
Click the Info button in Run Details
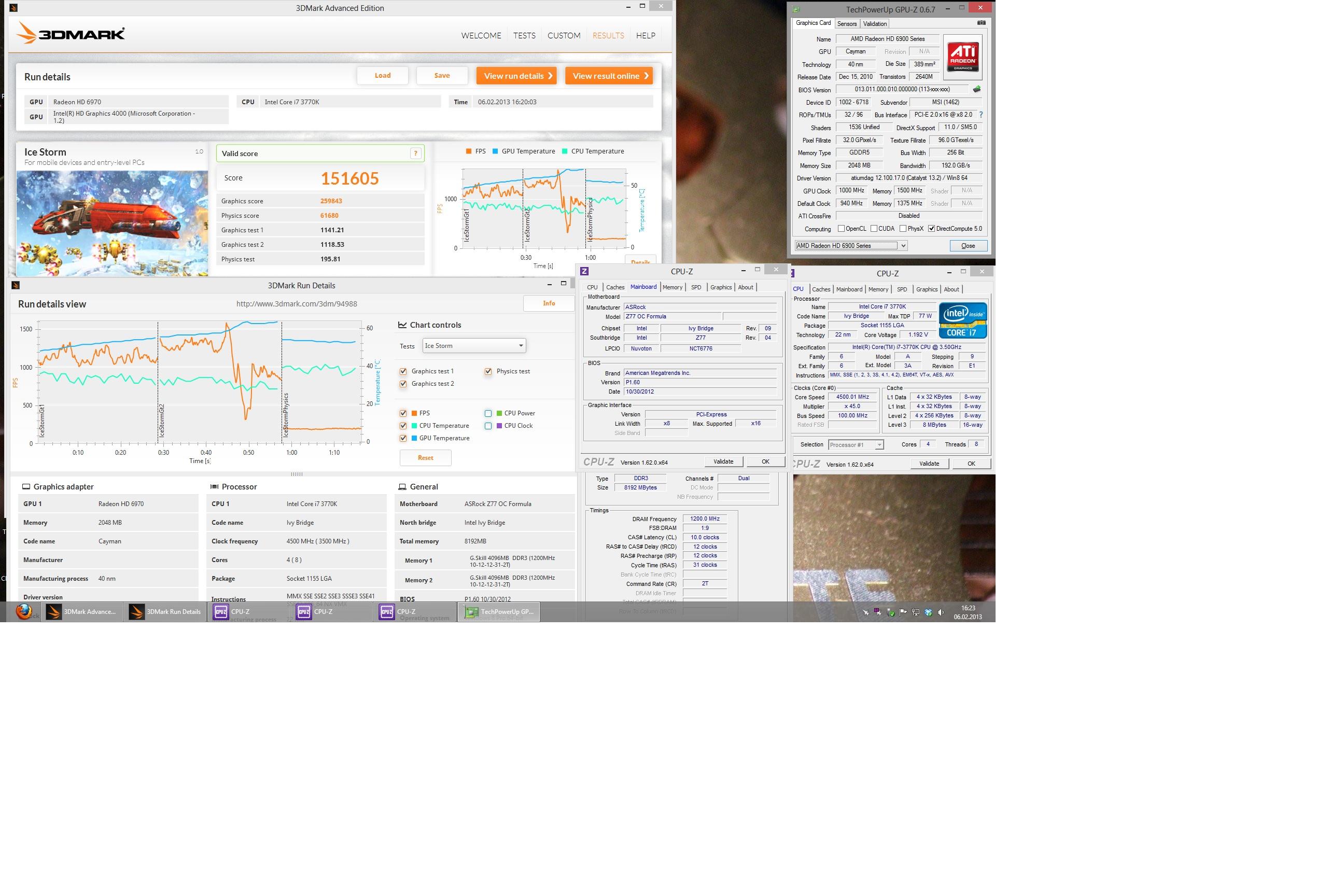pos(549,303)
